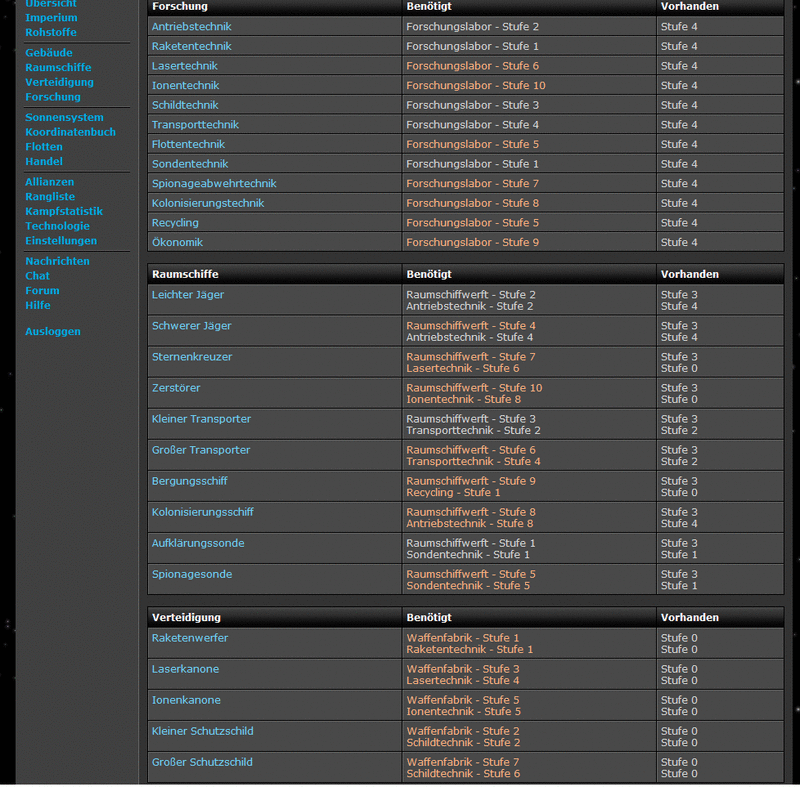Viewport: 800px width, 787px height.
Task: Click the Spionagesonde ship link
Action: click(191, 574)
